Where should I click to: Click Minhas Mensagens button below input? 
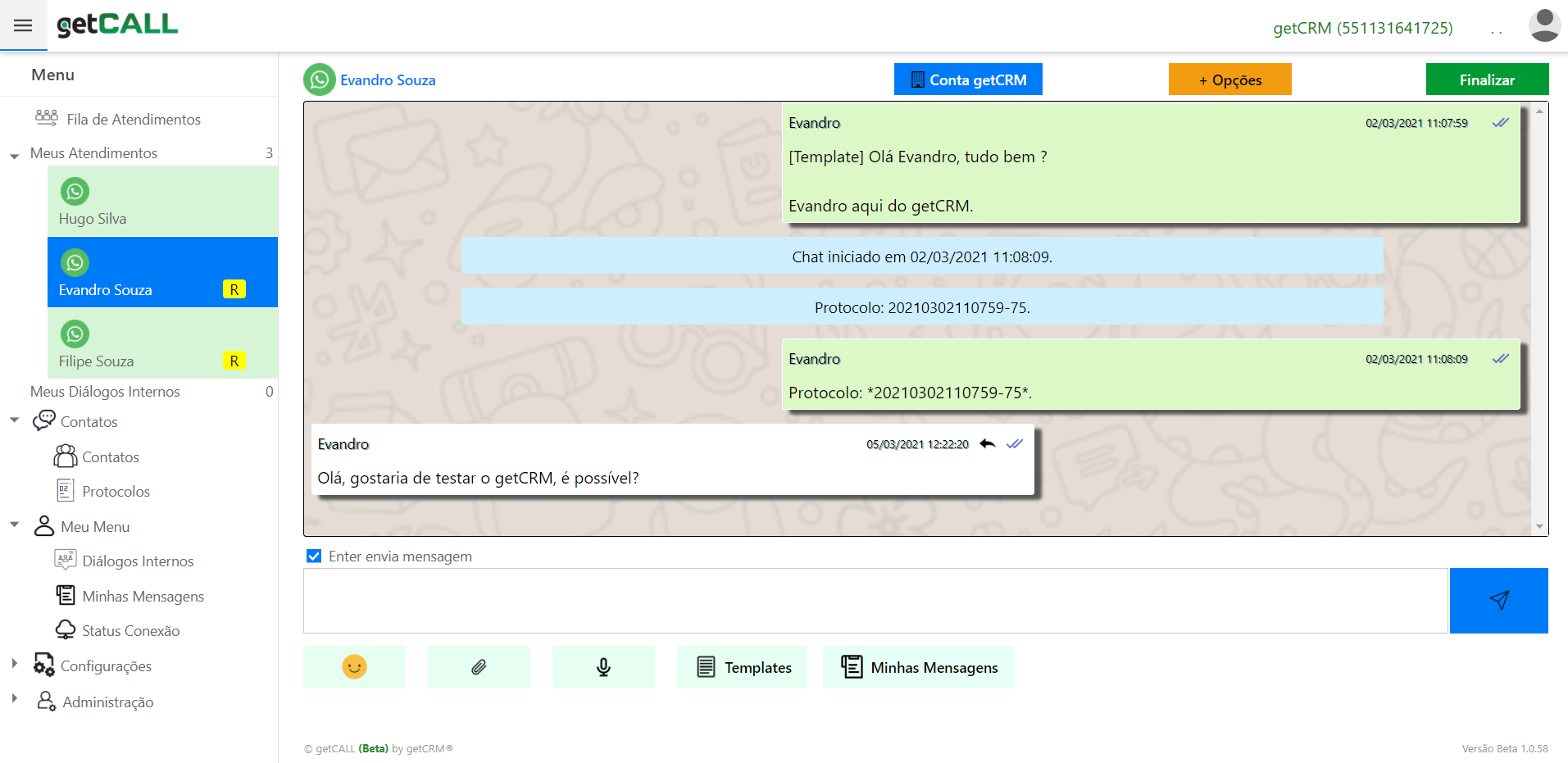click(x=918, y=667)
